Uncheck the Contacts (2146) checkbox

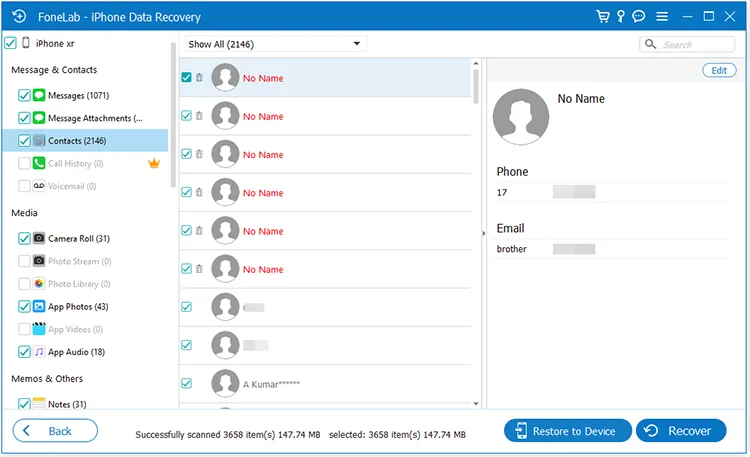24,141
